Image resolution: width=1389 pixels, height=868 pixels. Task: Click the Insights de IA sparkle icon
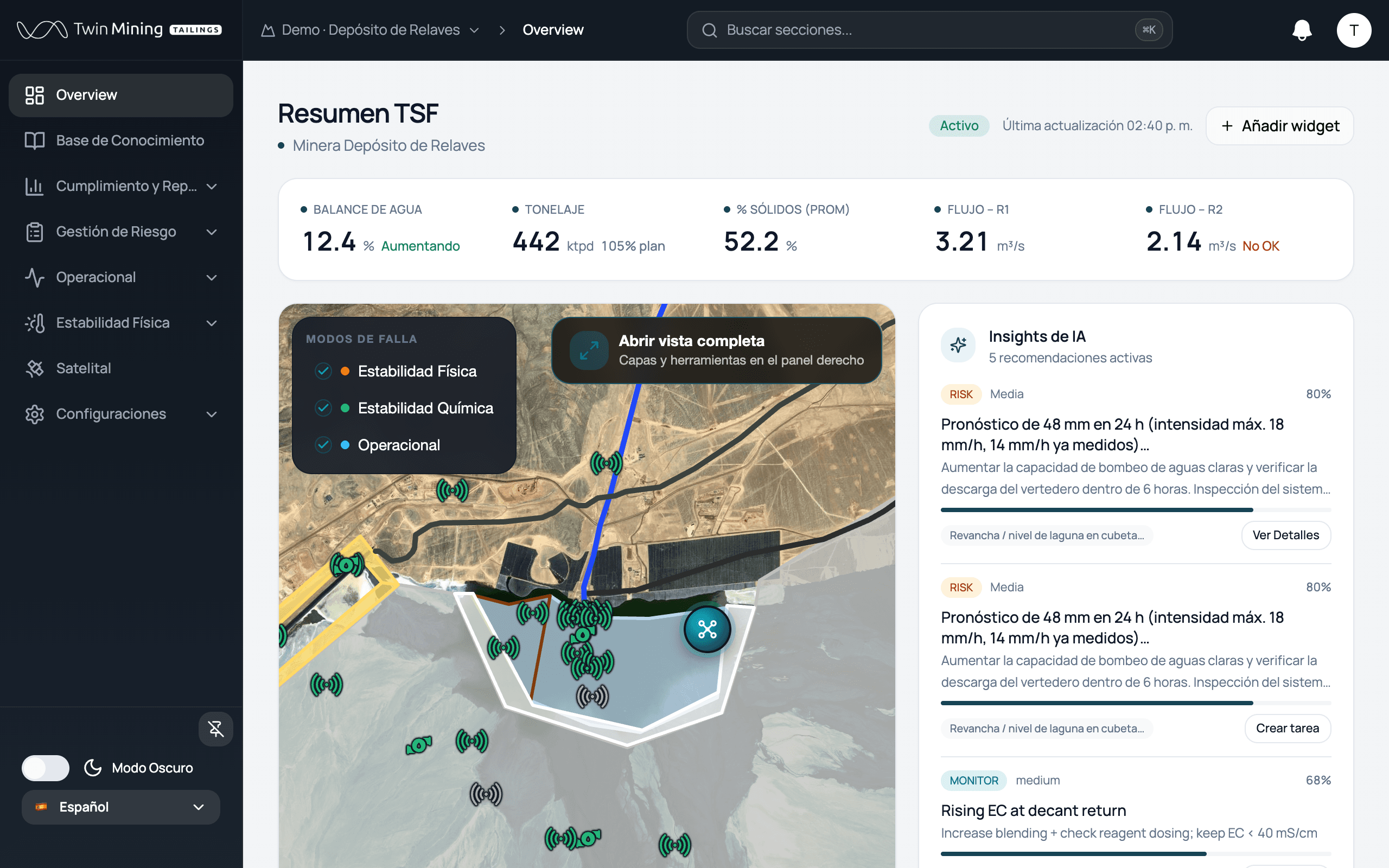[958, 345]
